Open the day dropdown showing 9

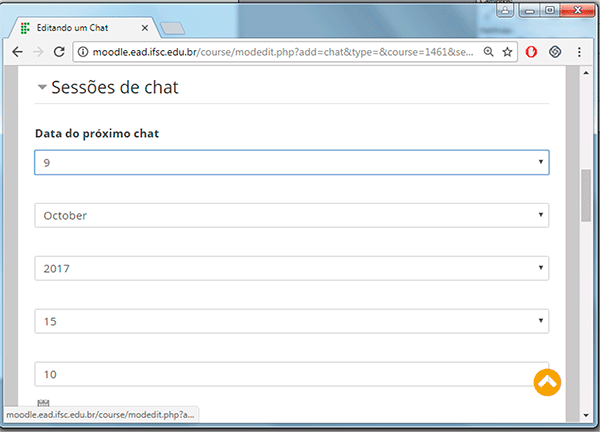[291, 162]
